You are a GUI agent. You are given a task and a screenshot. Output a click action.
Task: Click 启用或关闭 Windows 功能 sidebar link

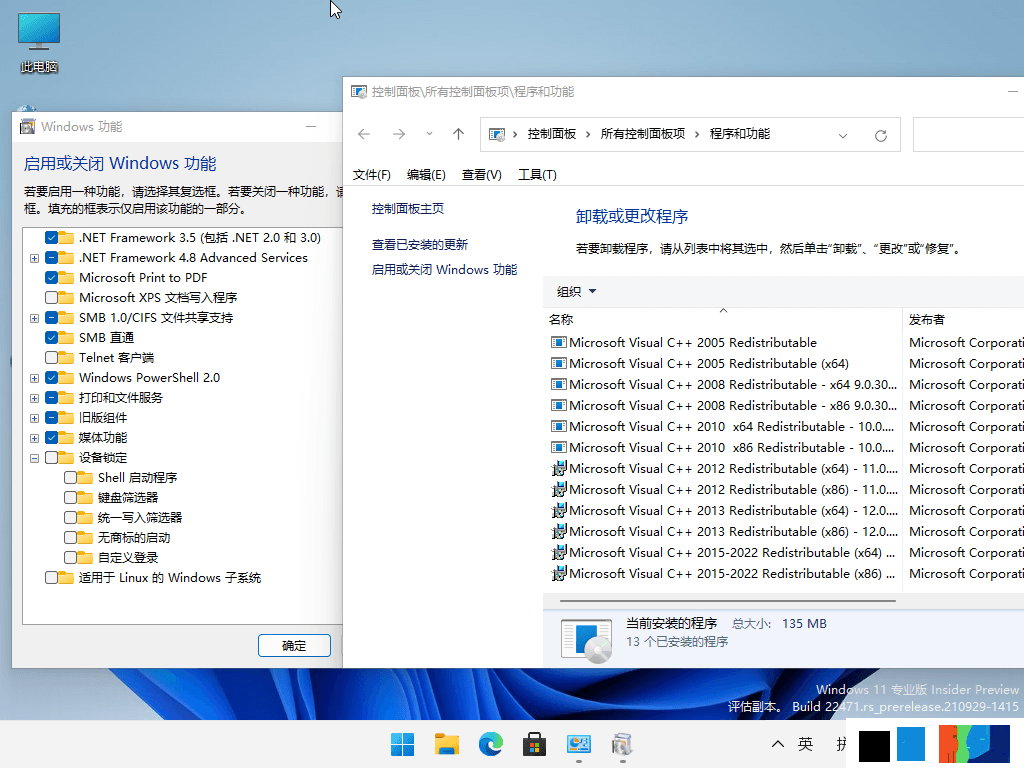[444, 269]
